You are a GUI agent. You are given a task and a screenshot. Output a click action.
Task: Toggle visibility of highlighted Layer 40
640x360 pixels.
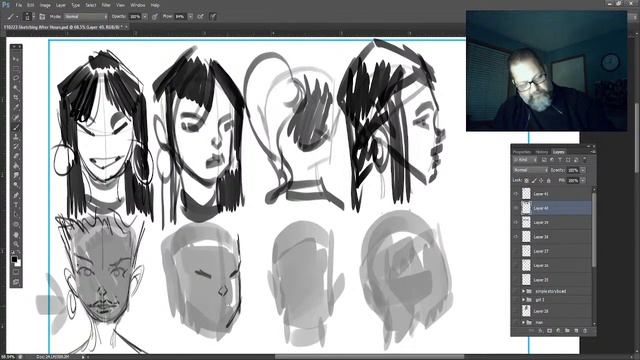(x=516, y=208)
